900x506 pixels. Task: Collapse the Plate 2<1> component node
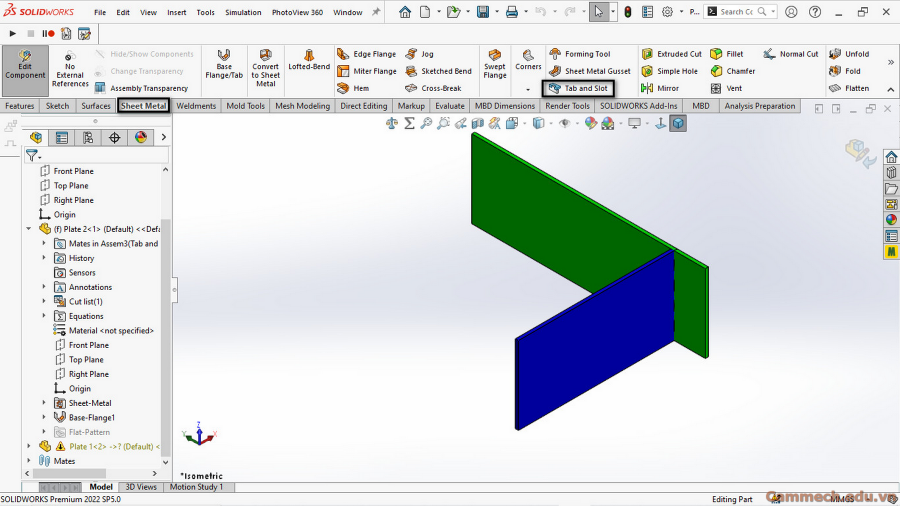(x=29, y=229)
